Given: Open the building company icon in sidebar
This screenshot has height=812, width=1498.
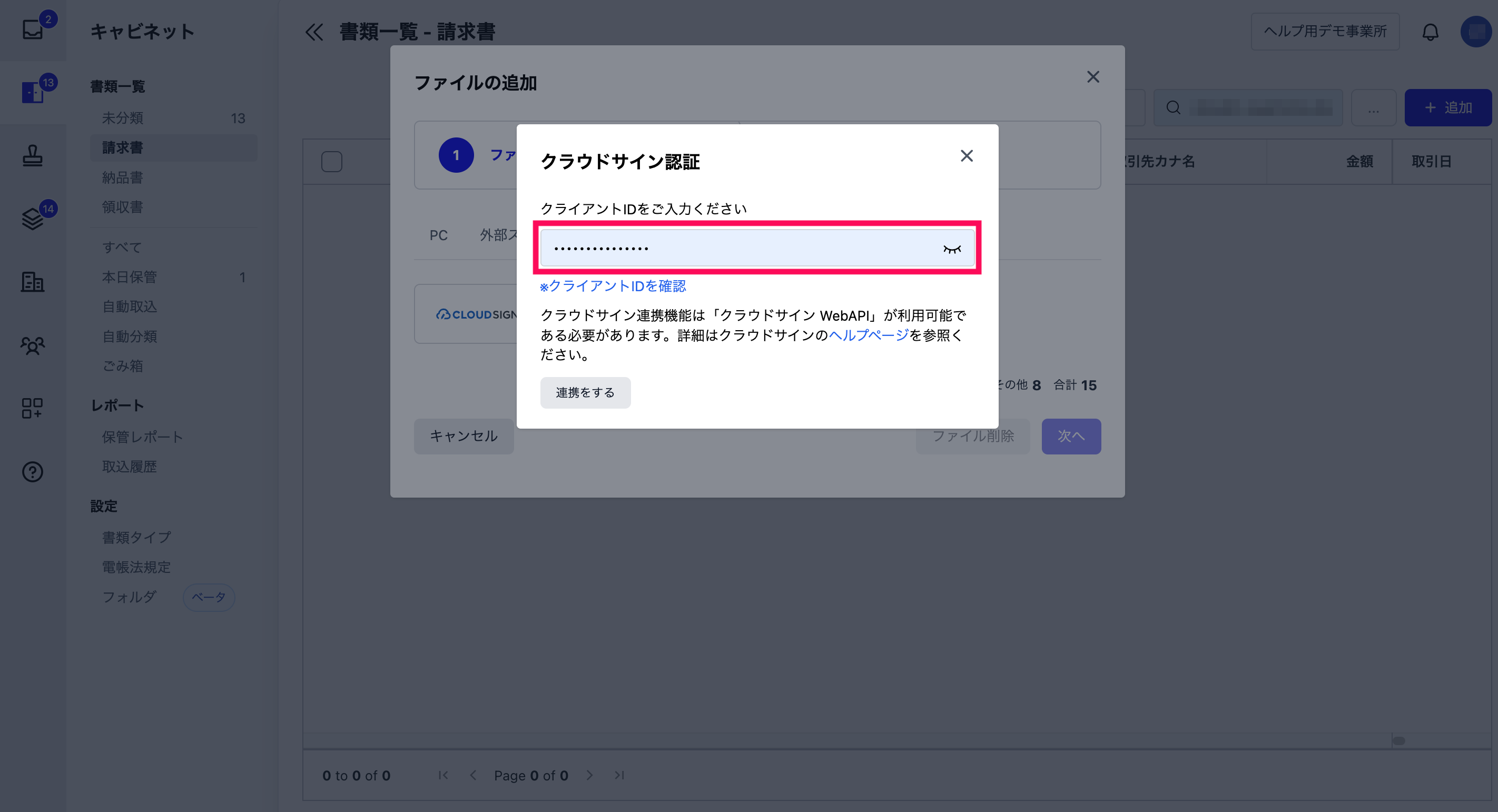Looking at the screenshot, I should (33, 282).
